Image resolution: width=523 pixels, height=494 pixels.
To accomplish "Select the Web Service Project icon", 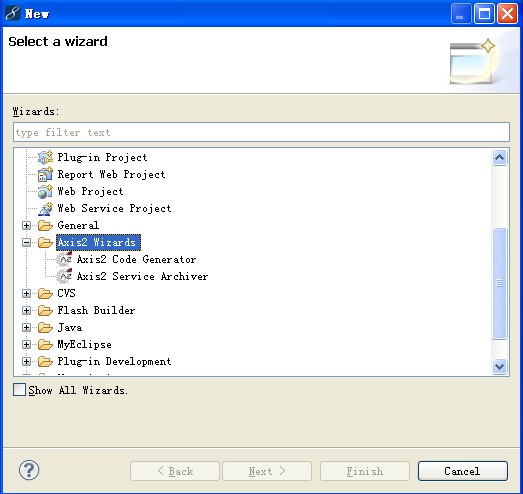I will click(45, 209).
